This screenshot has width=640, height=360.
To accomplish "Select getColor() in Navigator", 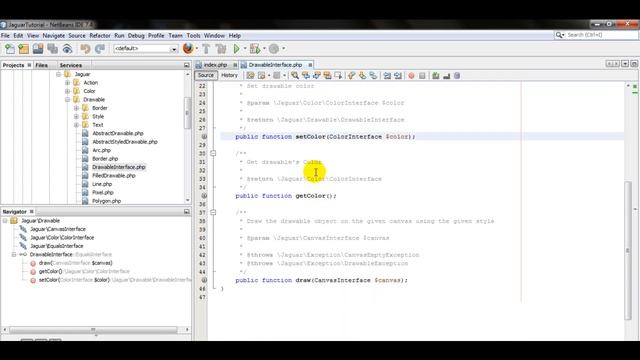I will tap(50, 271).
